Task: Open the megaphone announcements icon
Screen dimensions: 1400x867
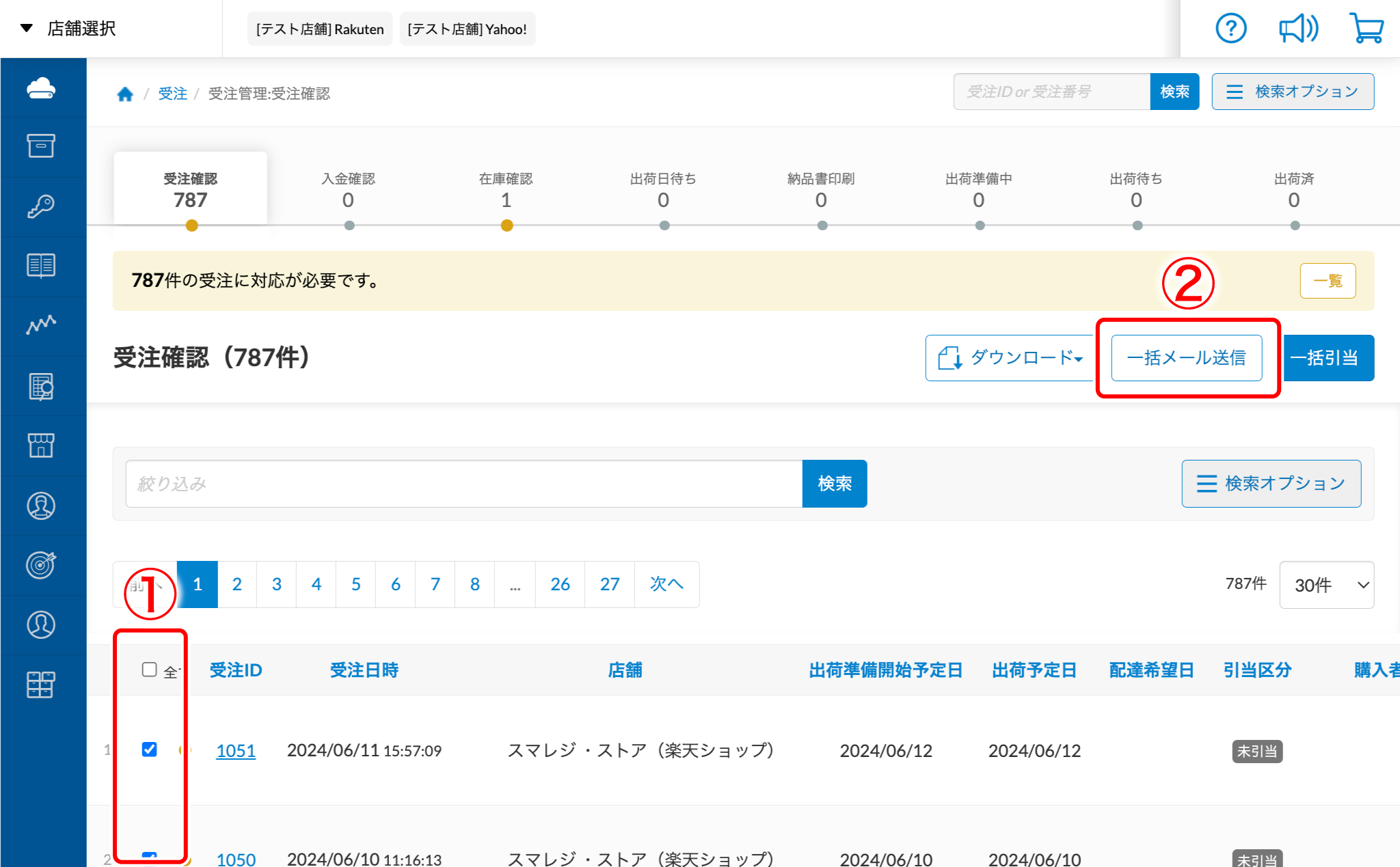Action: [x=1298, y=29]
